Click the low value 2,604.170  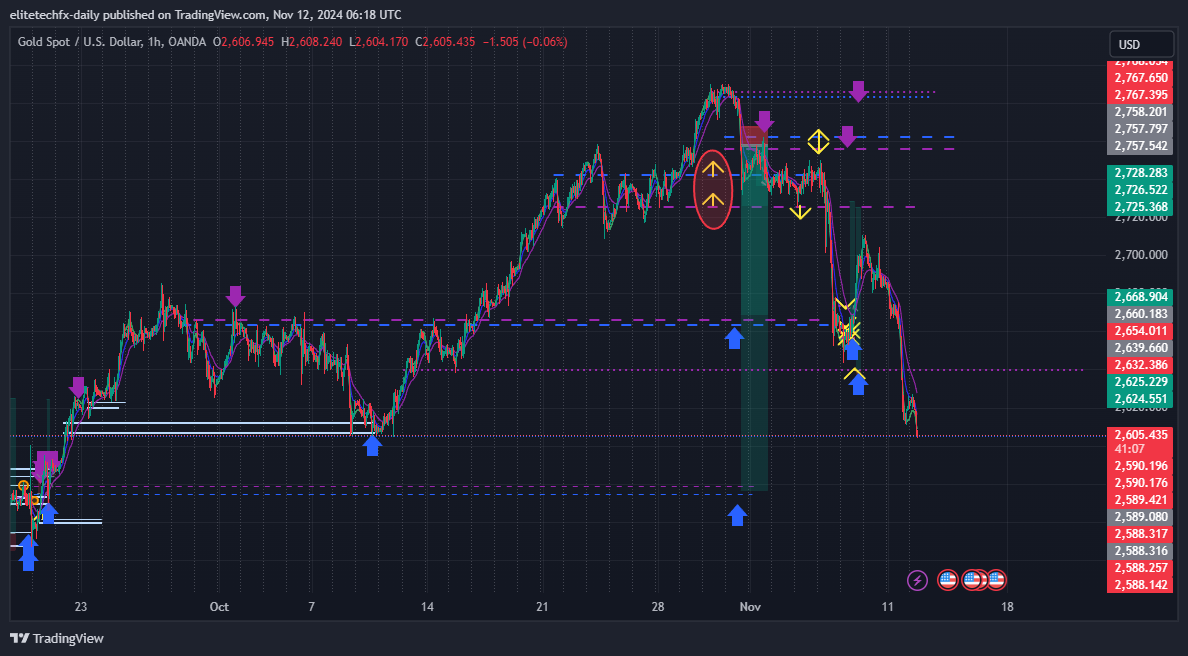[382, 42]
